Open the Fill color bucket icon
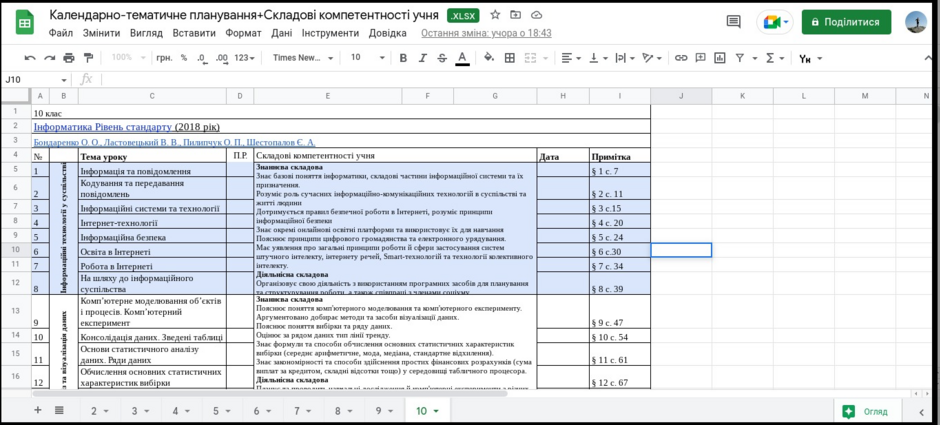Screen dimensions: 940x425 click(x=489, y=58)
